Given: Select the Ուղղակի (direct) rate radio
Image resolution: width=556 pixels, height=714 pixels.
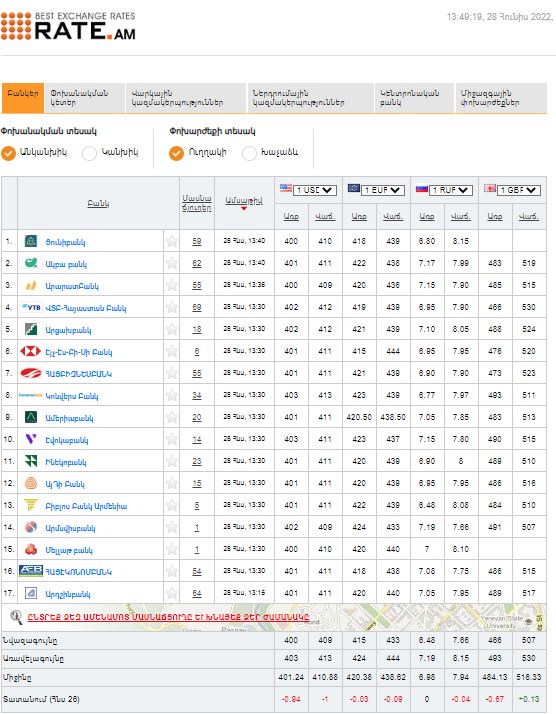Looking at the screenshot, I should click(177, 153).
